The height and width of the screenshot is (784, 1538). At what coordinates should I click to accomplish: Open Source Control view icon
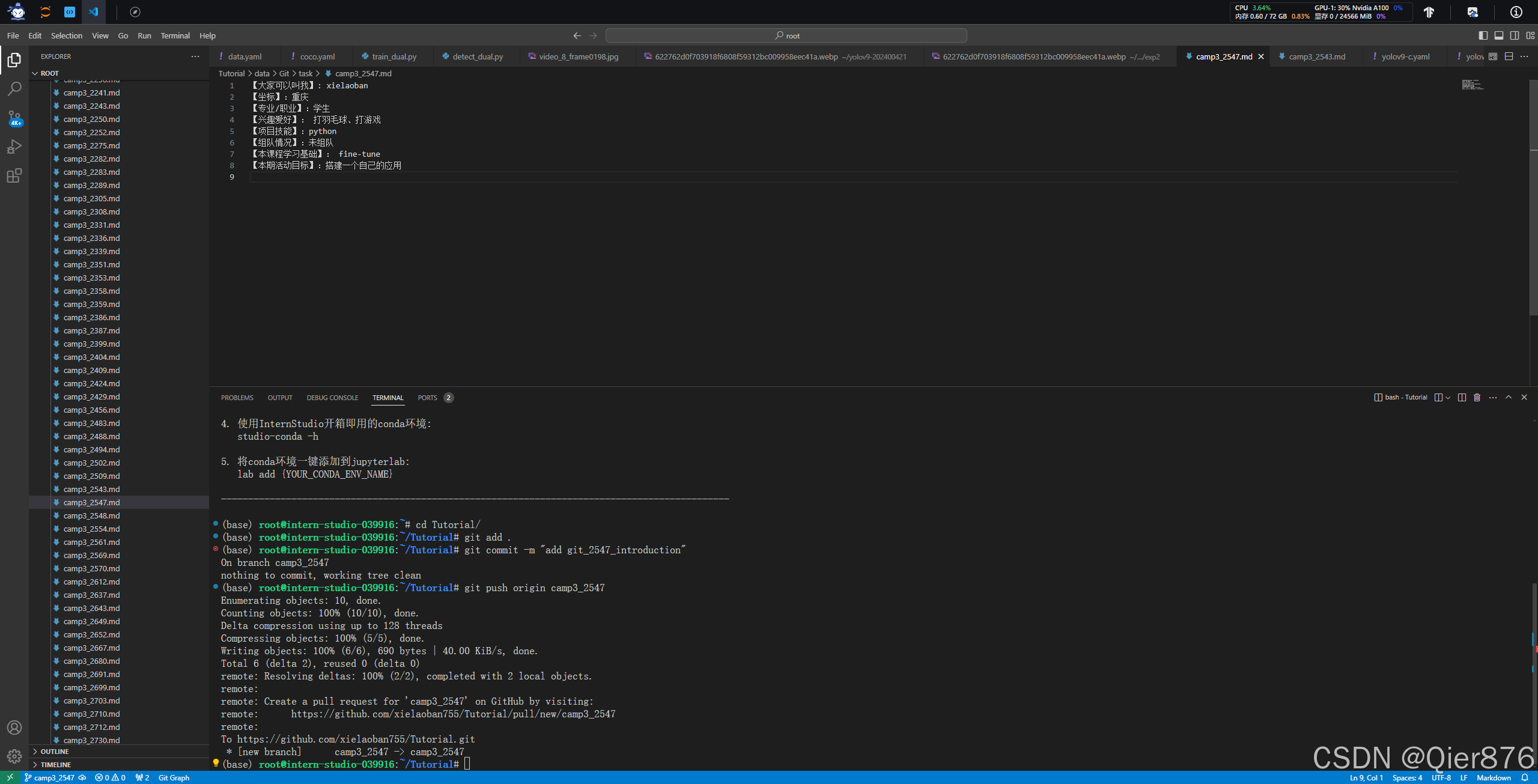coord(14,118)
